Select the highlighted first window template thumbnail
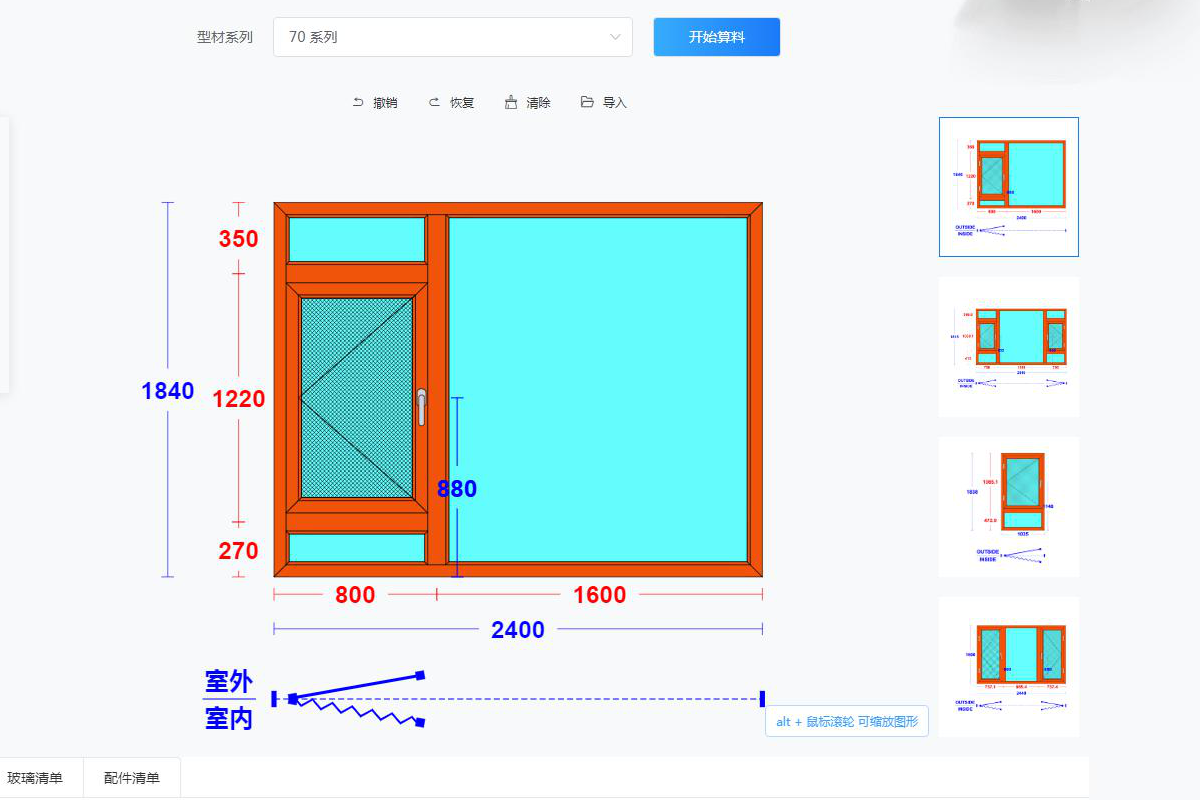1200x800 pixels. (x=1008, y=186)
